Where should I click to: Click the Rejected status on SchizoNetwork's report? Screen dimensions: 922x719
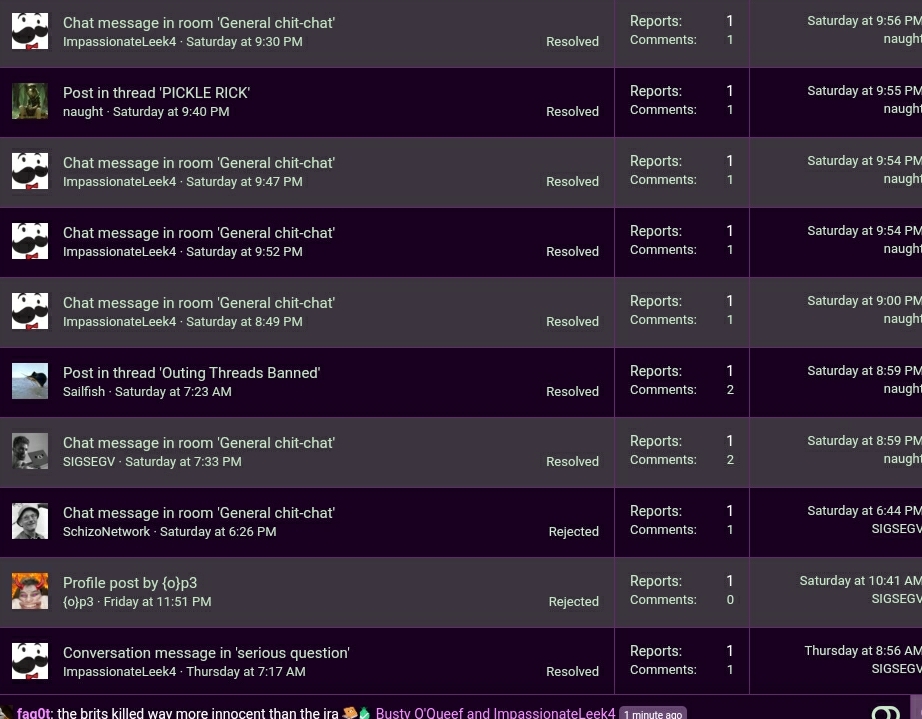(x=573, y=531)
